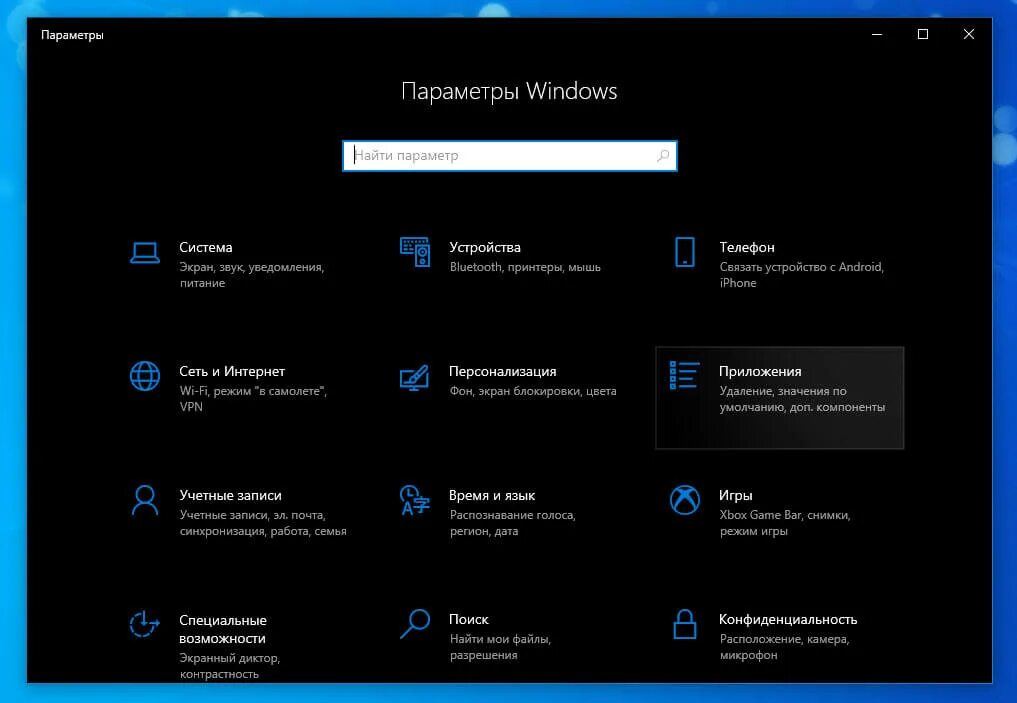Click the Приложения list icon
Image resolution: width=1017 pixels, height=703 pixels.
(684, 375)
